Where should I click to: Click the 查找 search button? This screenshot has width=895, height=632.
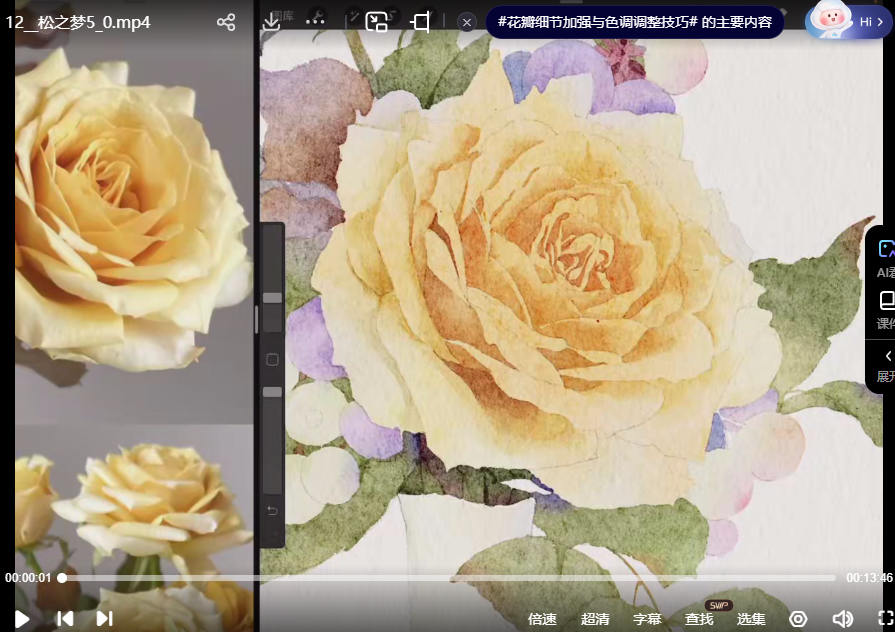point(699,619)
